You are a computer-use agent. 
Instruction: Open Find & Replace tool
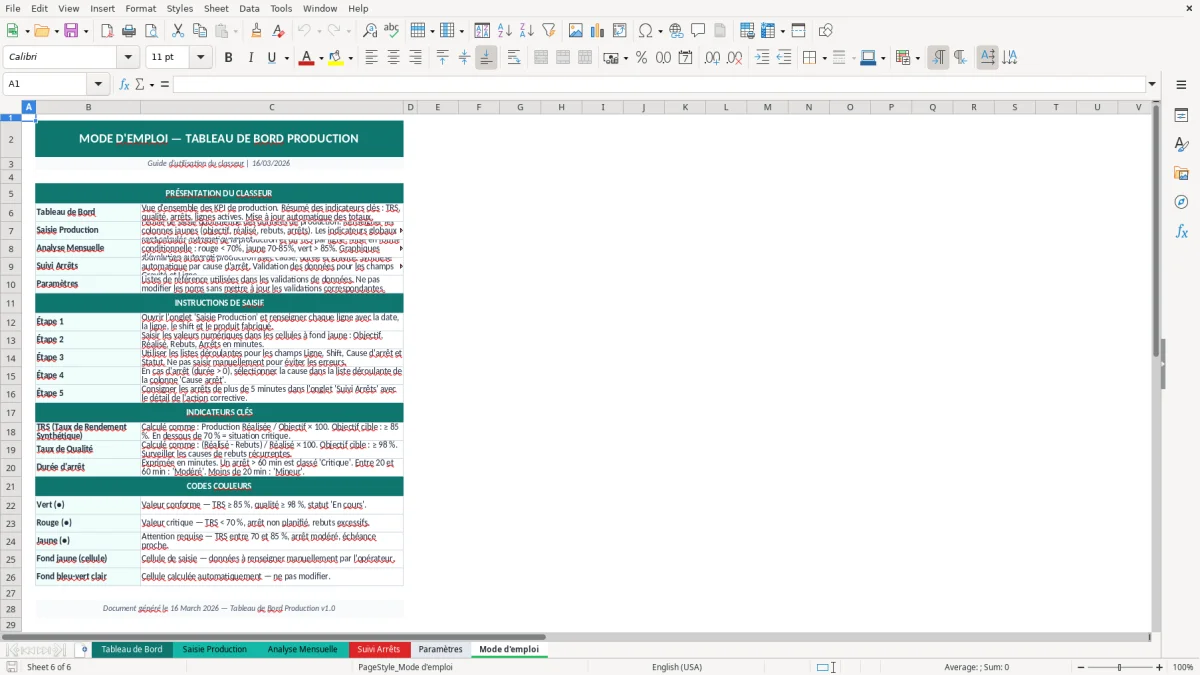click(x=370, y=31)
